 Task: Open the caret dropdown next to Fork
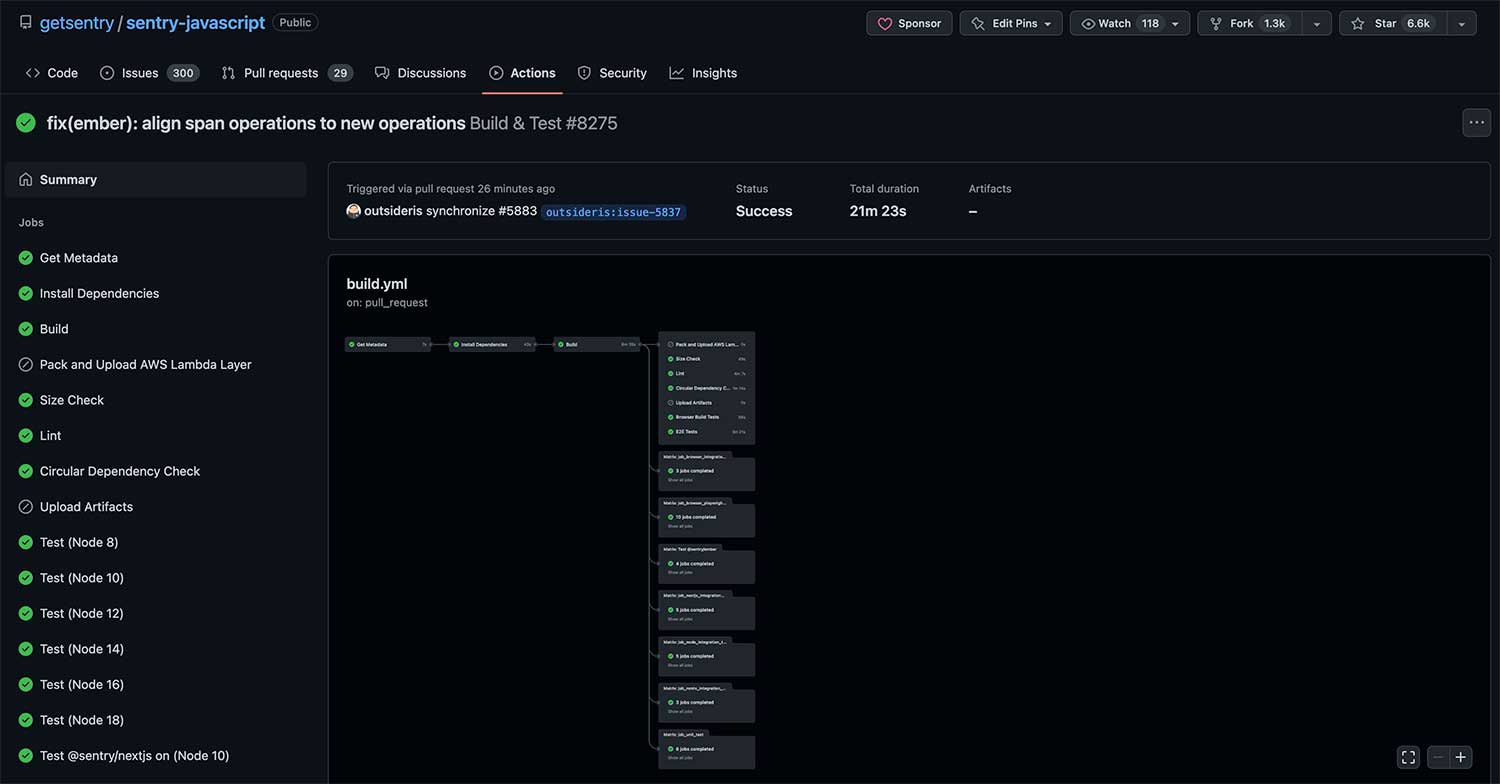tap(1317, 23)
